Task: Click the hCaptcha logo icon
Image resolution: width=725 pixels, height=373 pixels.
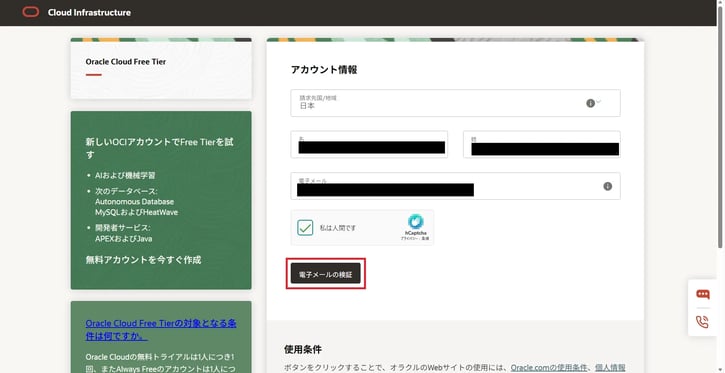Action: coord(415,222)
